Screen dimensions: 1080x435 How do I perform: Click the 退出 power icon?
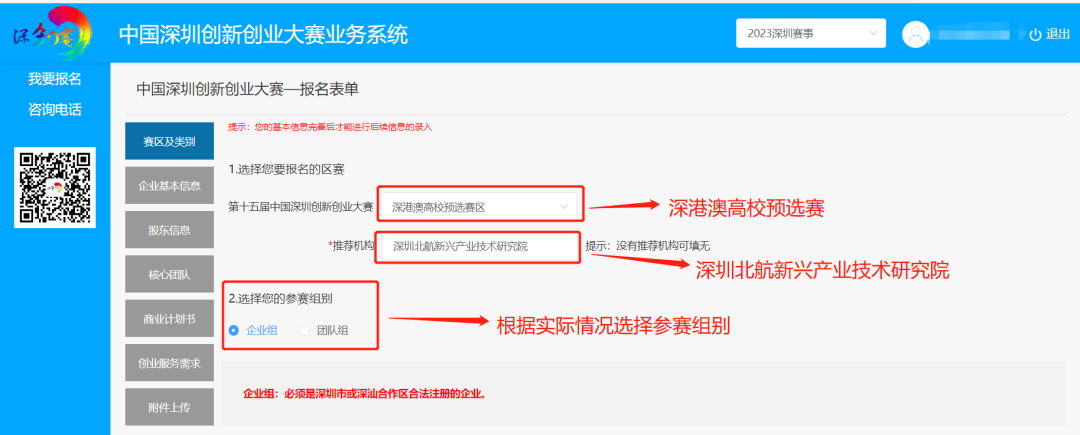click(1035, 34)
